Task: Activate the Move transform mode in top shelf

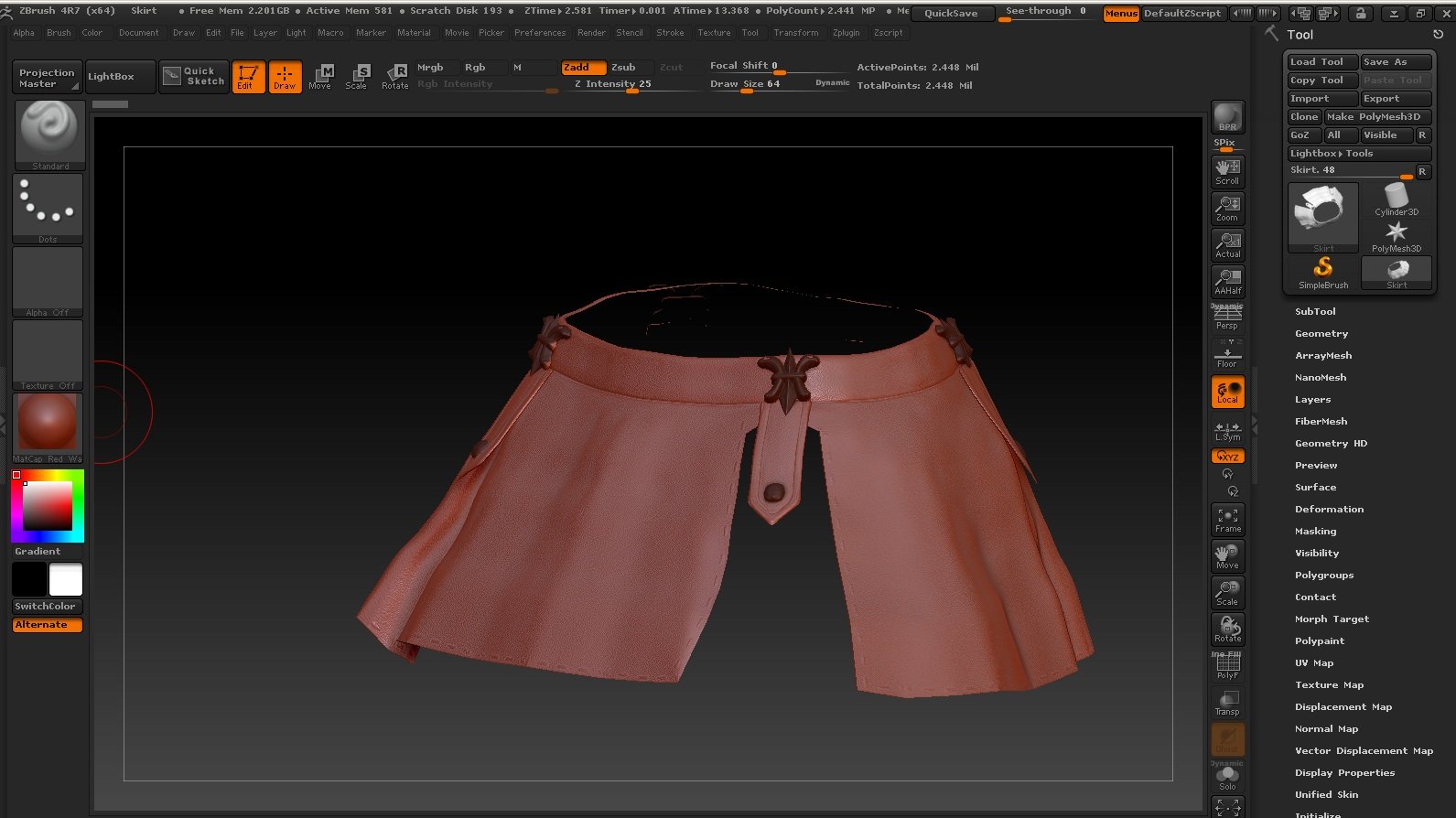Action: click(320, 77)
